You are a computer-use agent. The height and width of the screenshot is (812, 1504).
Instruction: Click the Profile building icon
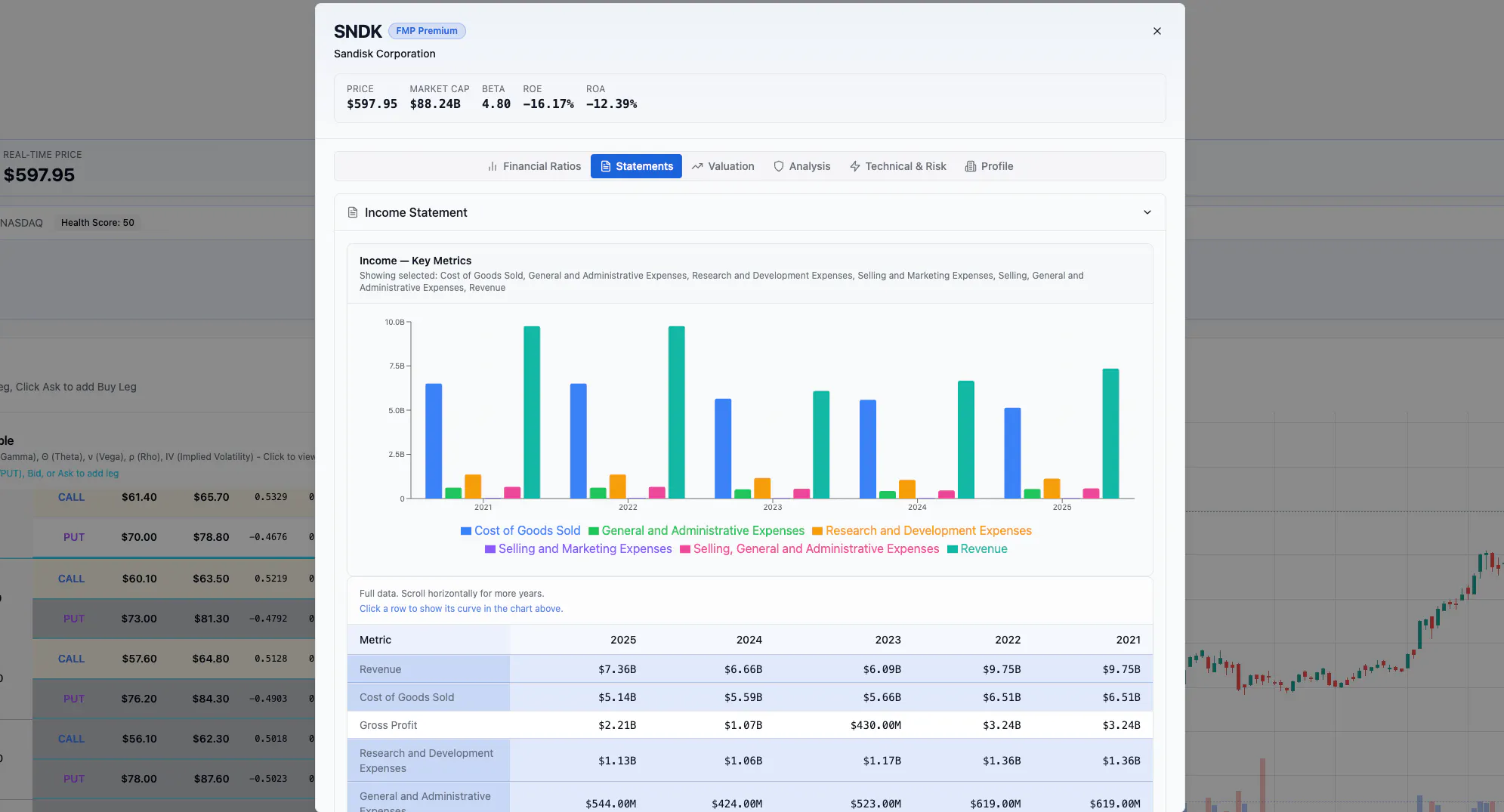click(x=971, y=166)
